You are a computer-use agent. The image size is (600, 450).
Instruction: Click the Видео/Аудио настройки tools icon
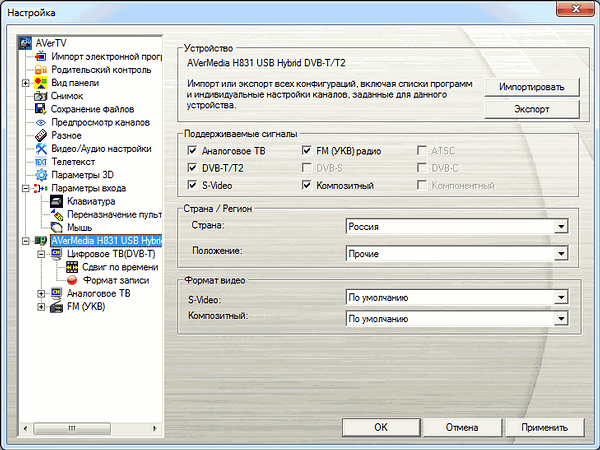[41, 148]
